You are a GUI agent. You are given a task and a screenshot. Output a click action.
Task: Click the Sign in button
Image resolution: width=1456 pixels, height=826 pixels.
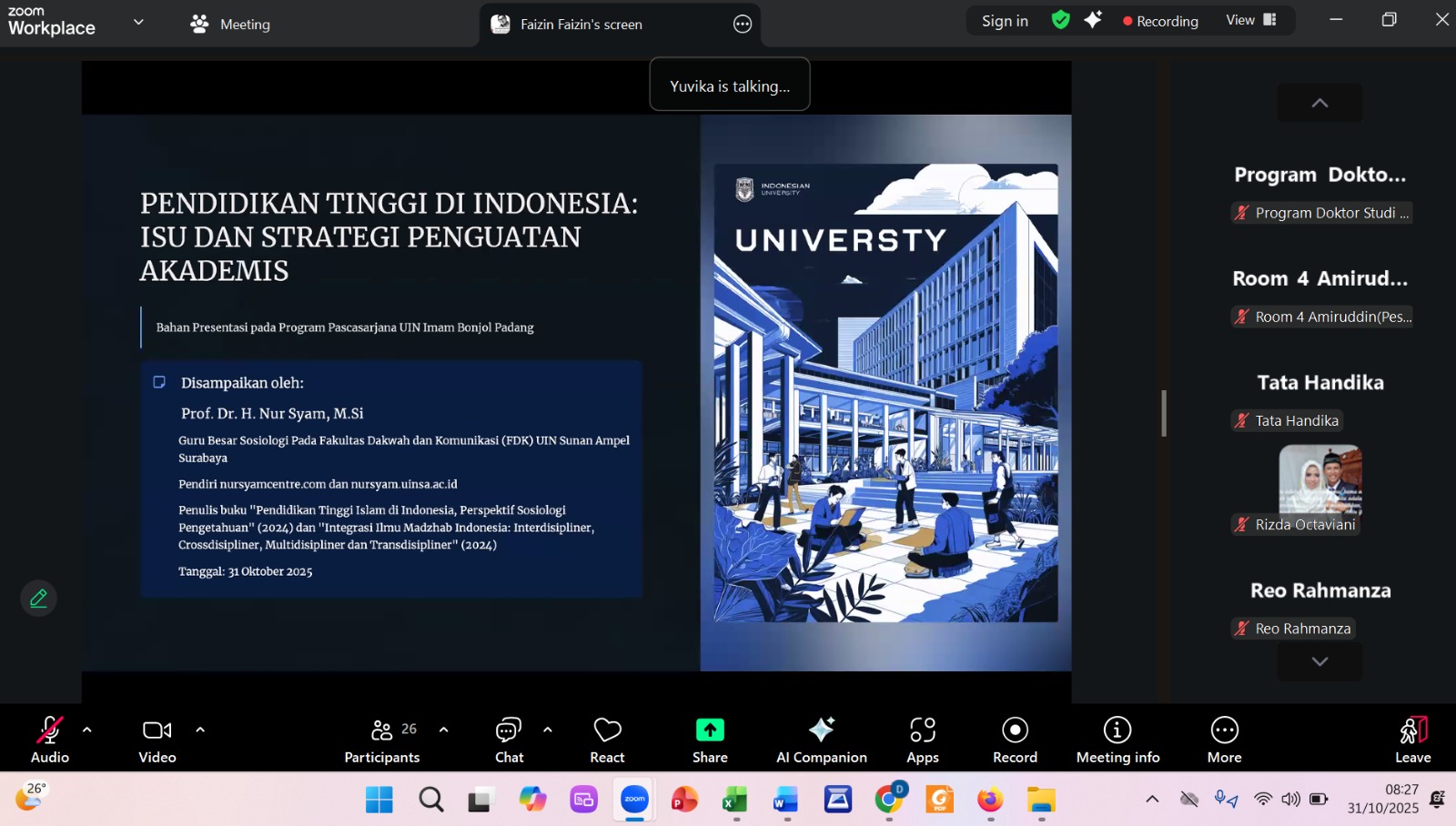(x=1005, y=21)
